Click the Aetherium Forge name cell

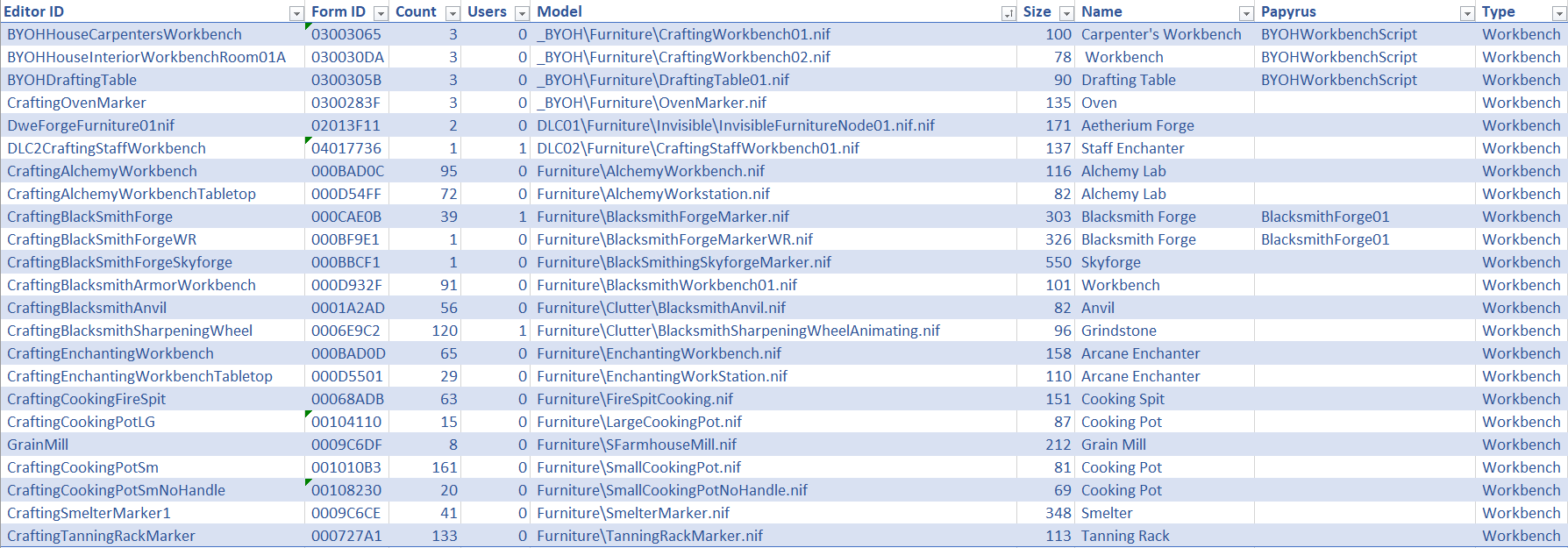tap(1137, 125)
